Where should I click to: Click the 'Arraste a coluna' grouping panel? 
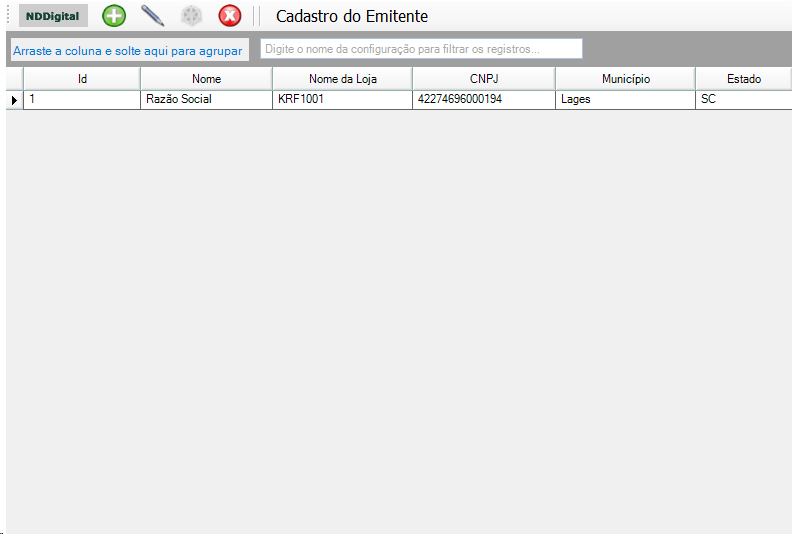130,51
